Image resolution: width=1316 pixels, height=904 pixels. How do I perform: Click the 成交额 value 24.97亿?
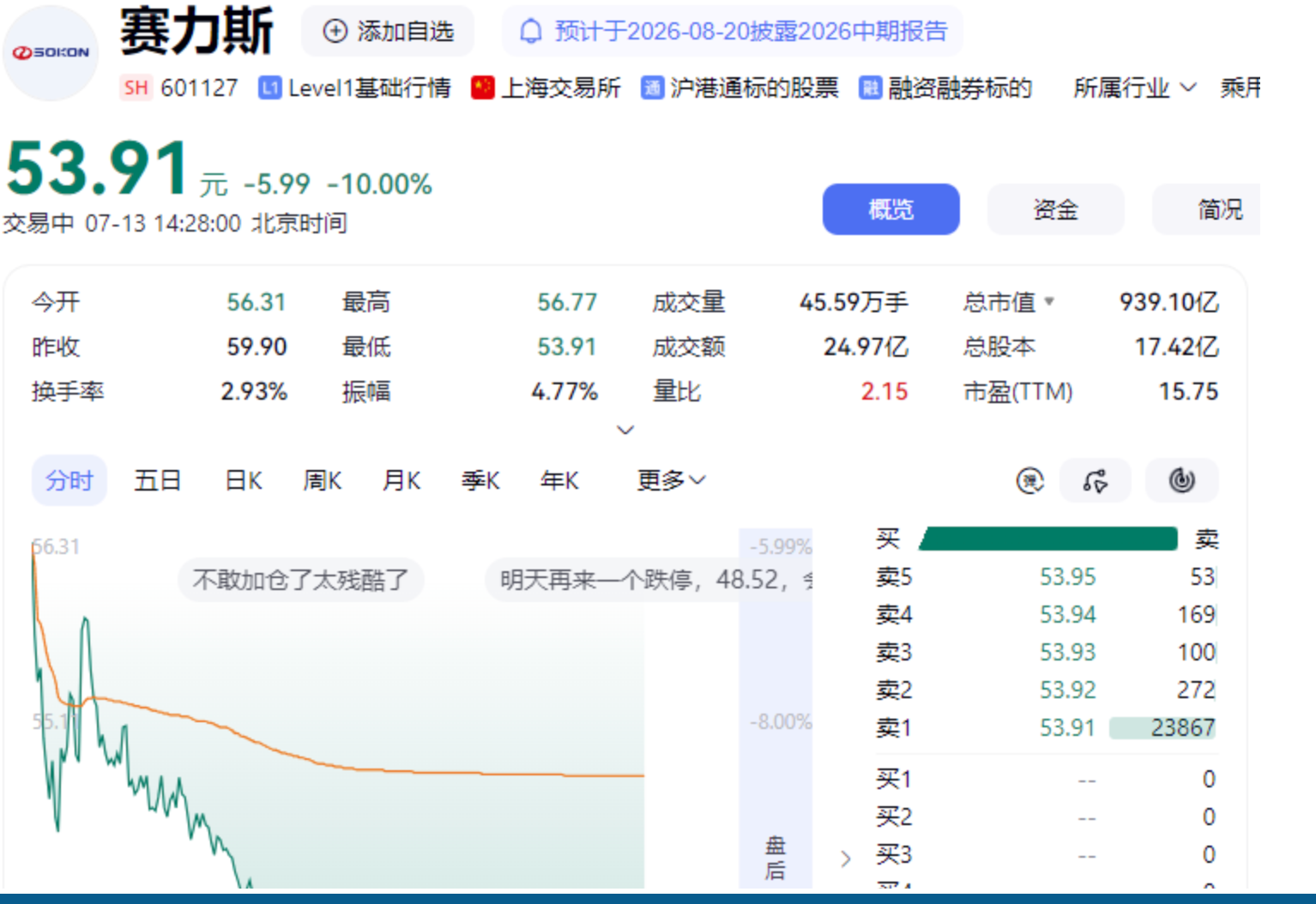tap(866, 347)
